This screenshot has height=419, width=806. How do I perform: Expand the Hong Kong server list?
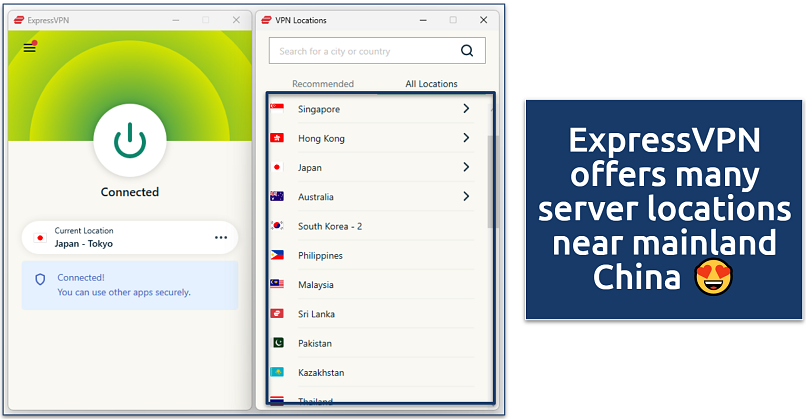point(466,138)
